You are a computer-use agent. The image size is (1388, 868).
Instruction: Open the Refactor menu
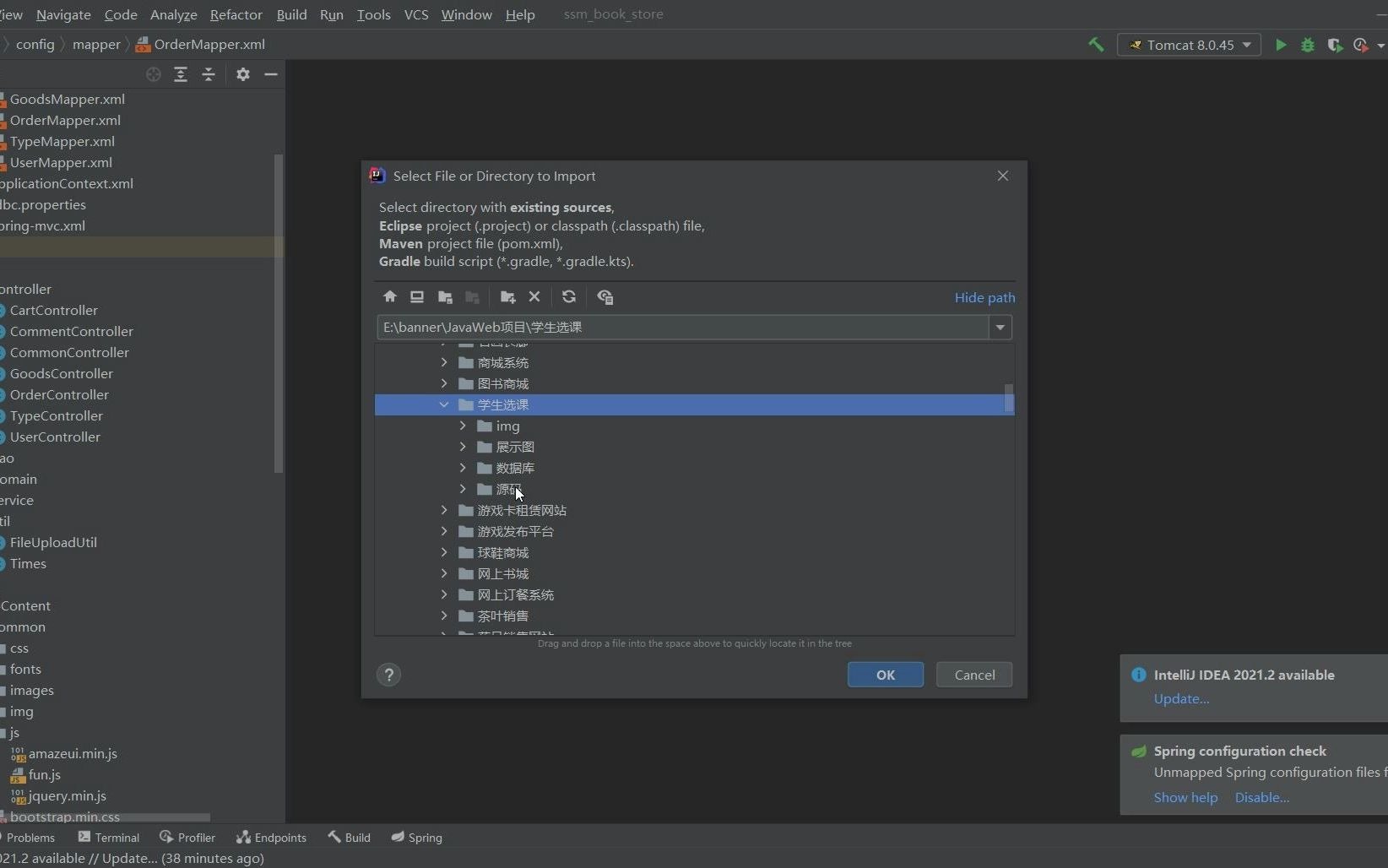[236, 14]
